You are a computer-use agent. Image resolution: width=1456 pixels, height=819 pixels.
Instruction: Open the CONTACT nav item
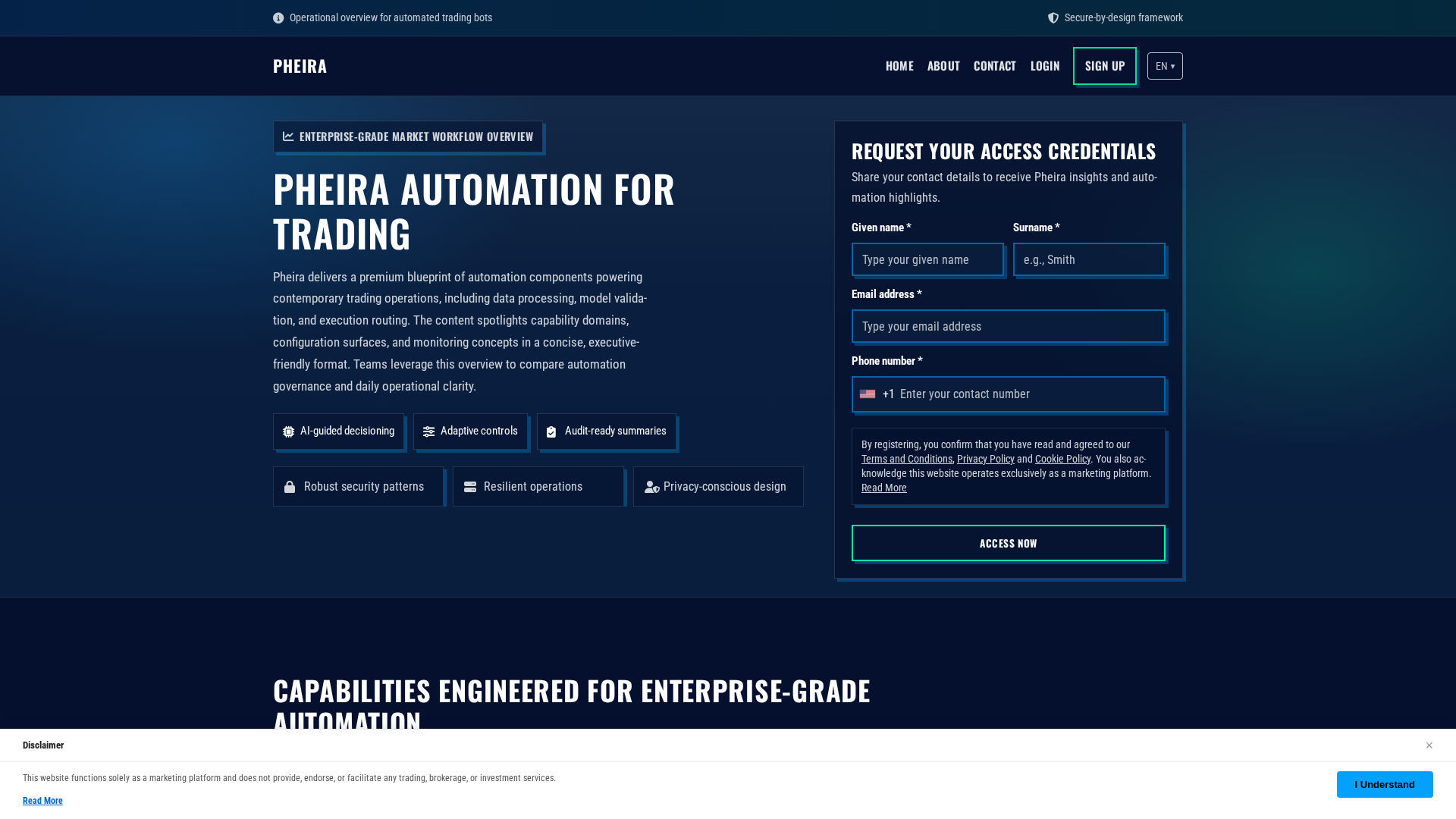(x=995, y=66)
